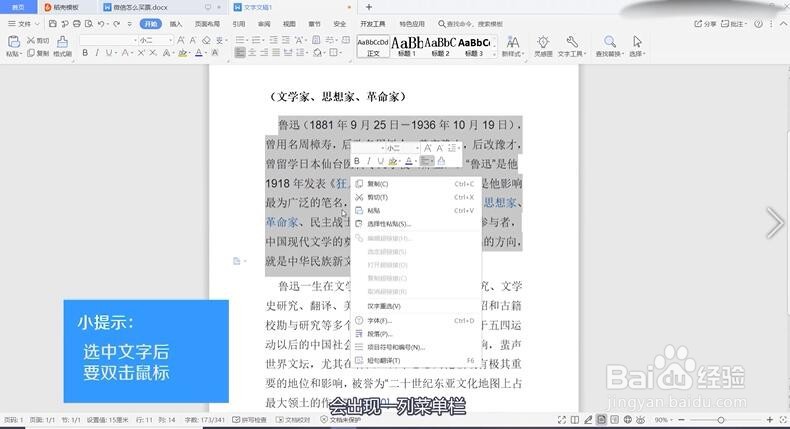The image size is (790, 429).
Task: Choose Font (字体) in context menu
Action: (x=415, y=321)
